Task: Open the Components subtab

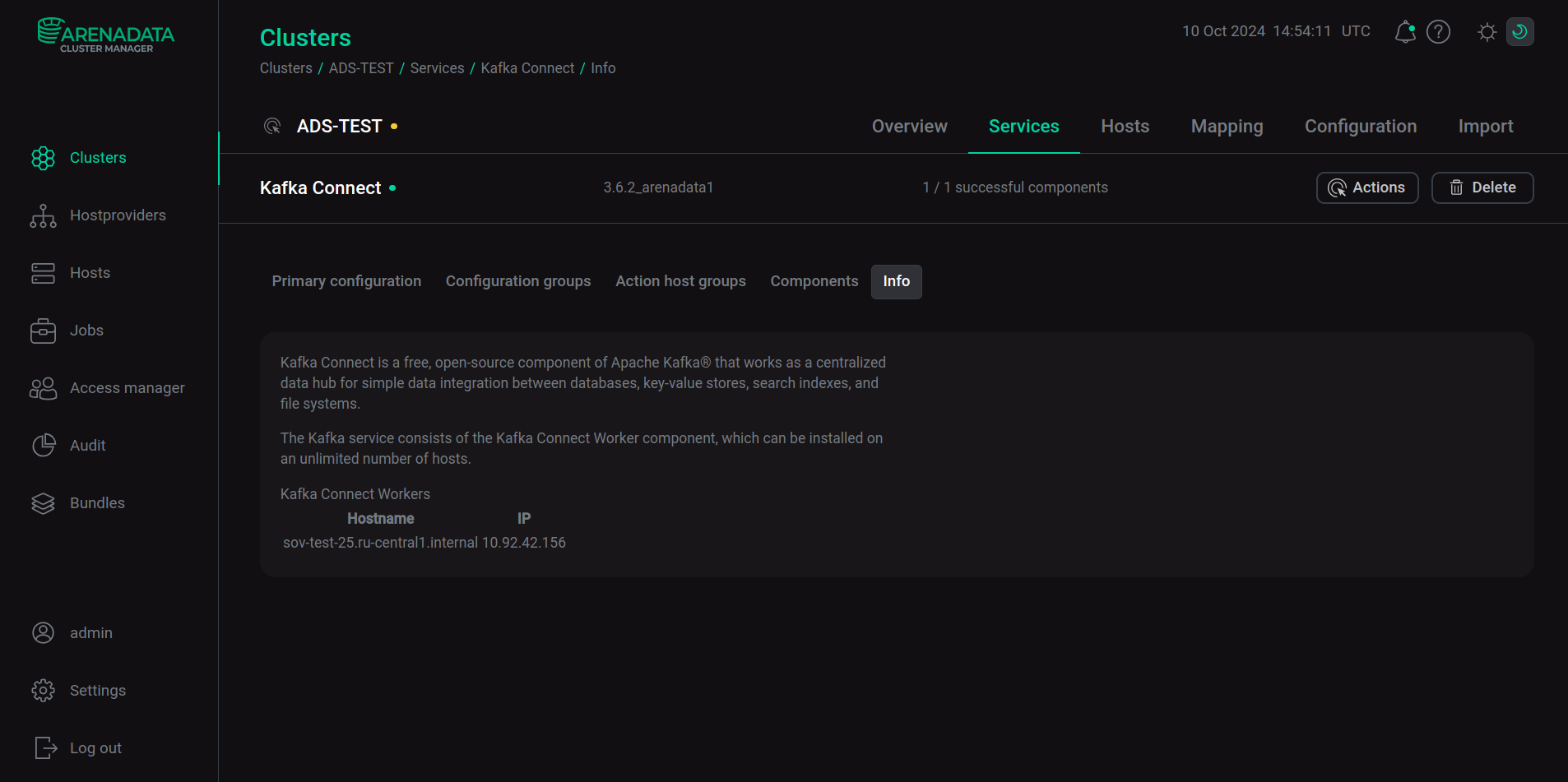Action: (814, 281)
